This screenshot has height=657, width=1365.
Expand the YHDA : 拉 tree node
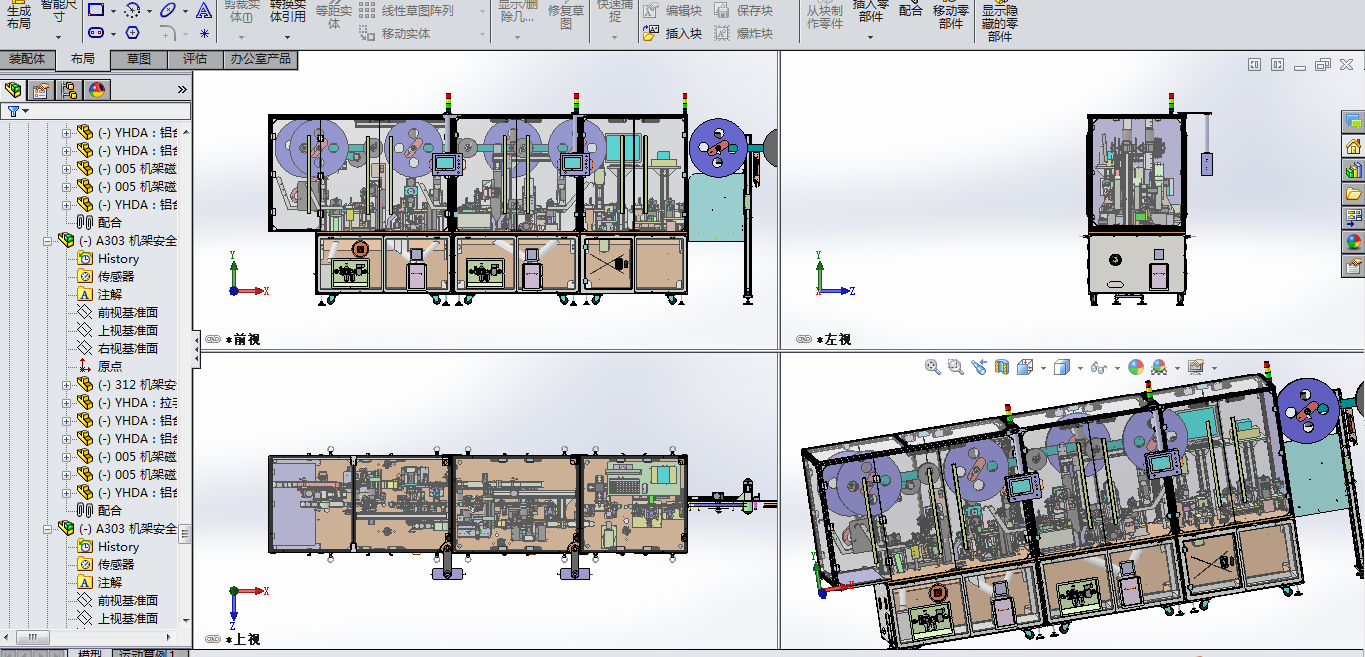67,403
